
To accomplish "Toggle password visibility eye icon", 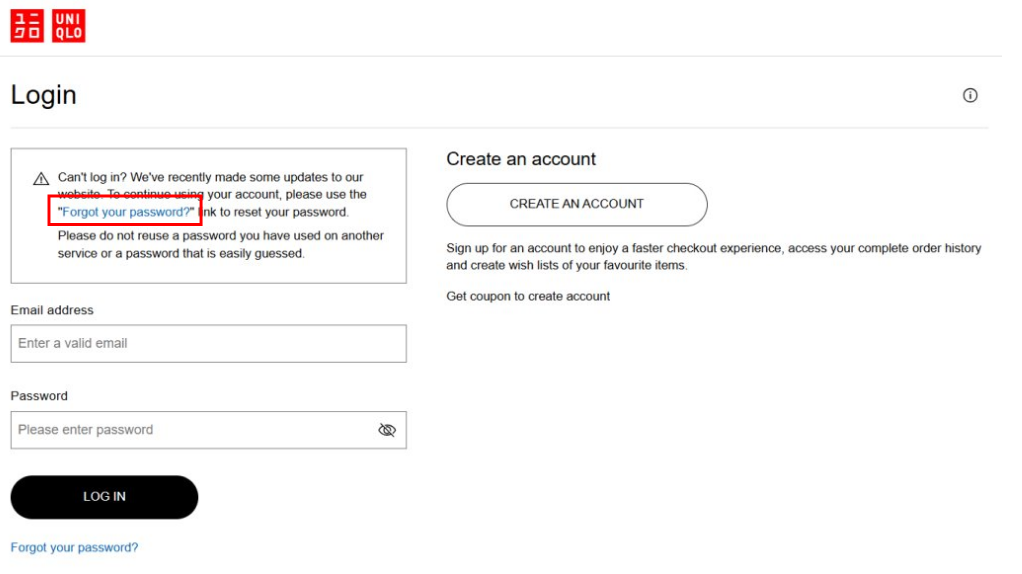I will (x=387, y=430).
